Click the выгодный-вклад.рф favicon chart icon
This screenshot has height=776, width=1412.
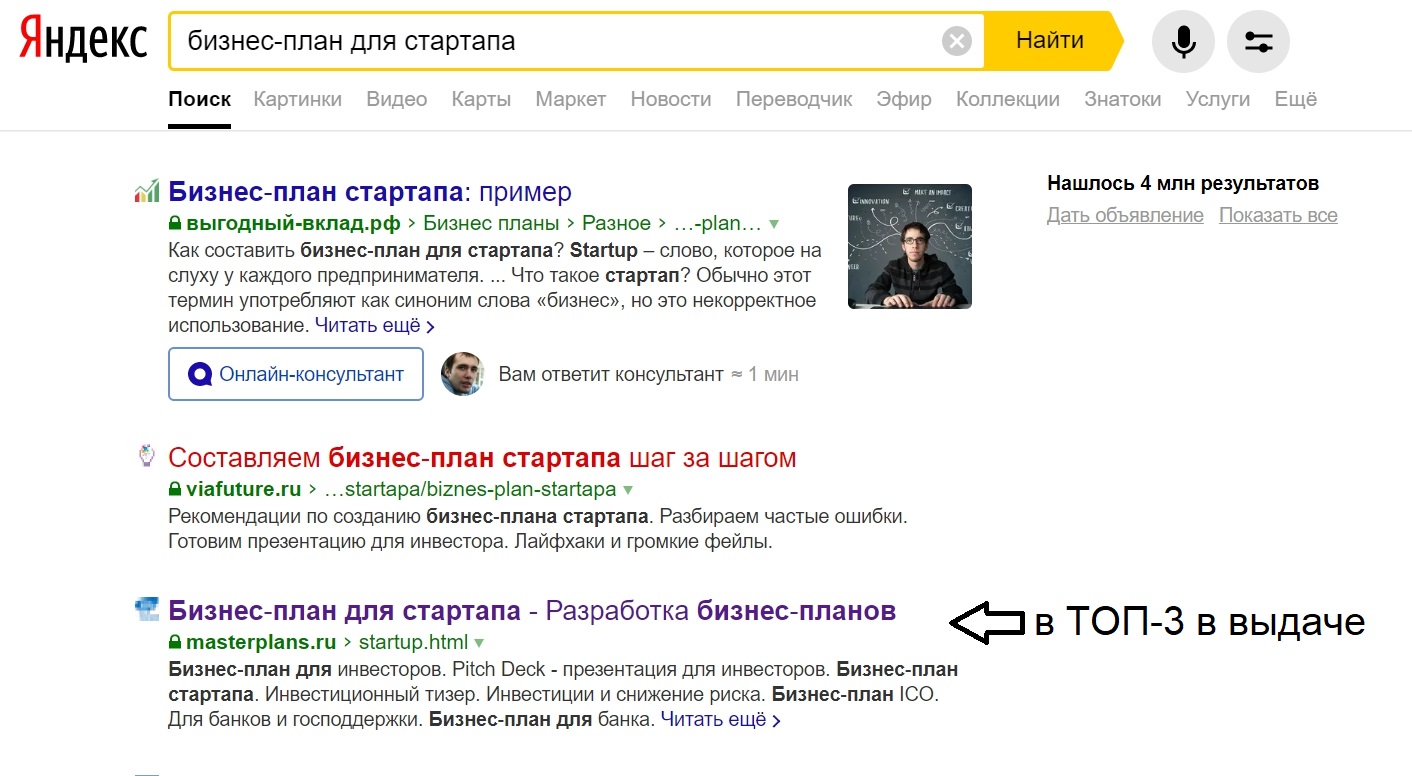(147, 191)
